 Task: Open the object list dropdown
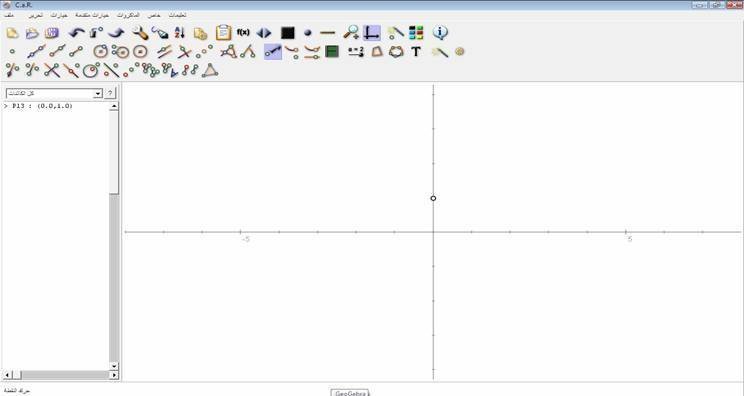[x=54, y=93]
